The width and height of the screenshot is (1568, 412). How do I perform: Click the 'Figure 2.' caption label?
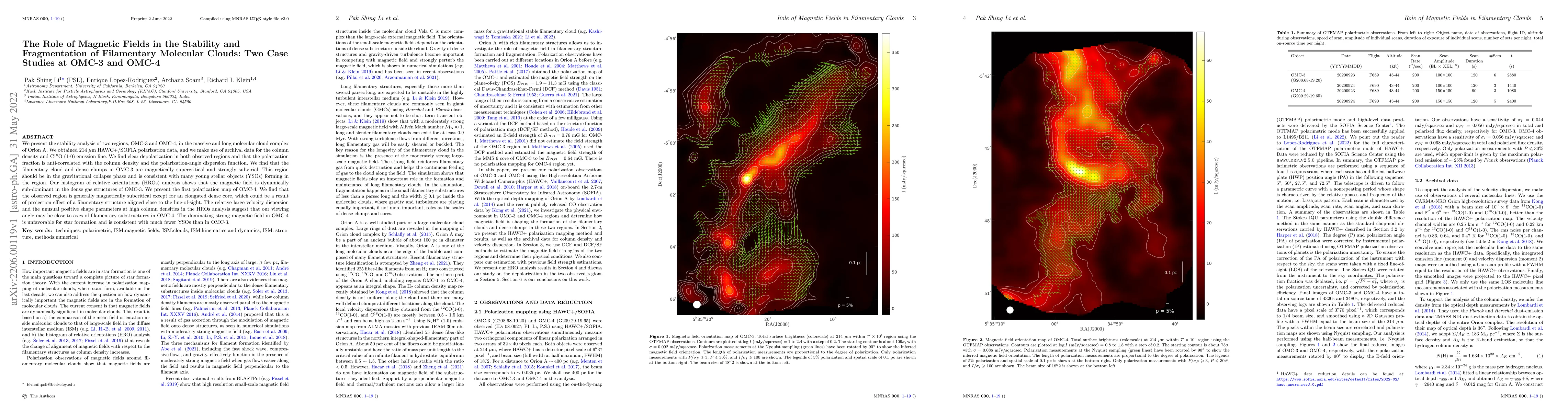[974, 340]
